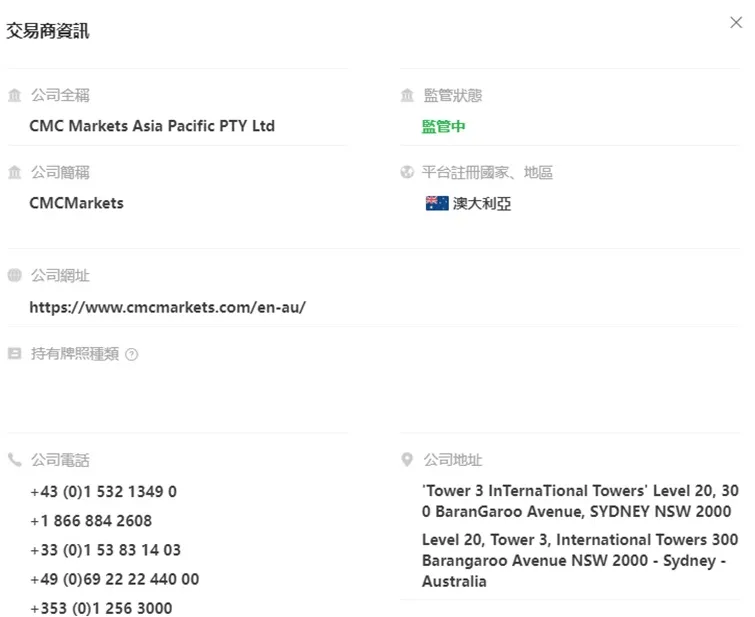Click phone number +353 (0)1 256 3000

101,608
